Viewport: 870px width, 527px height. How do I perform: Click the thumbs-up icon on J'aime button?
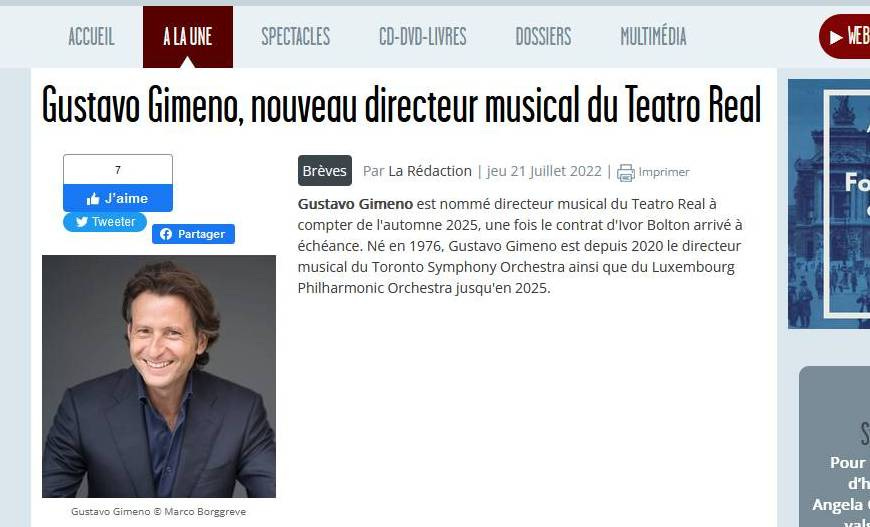pyautogui.click(x=93, y=199)
